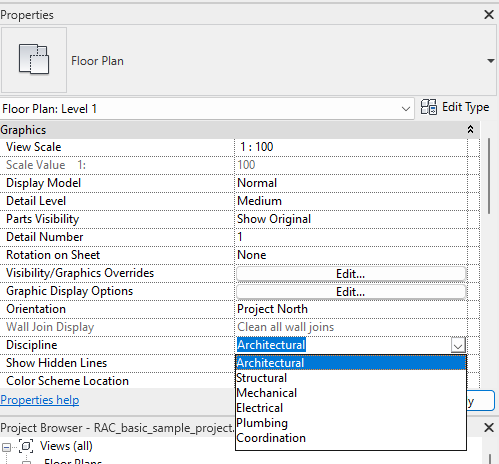The width and height of the screenshot is (499, 464).
Task: Click the Scale Value property label
Action: click(46, 165)
